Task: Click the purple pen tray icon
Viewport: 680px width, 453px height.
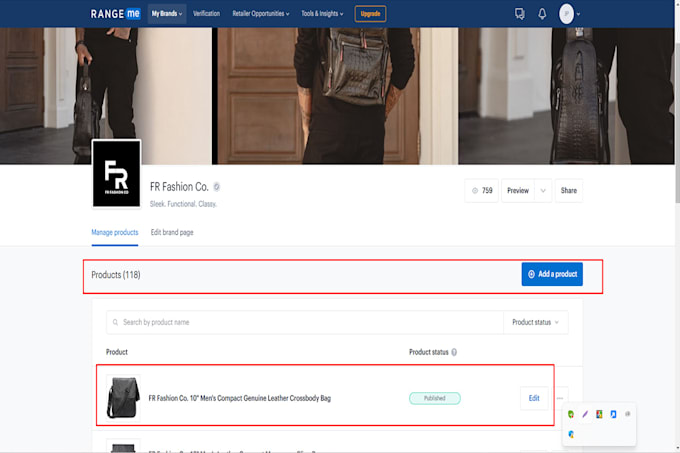Action: coord(585,414)
